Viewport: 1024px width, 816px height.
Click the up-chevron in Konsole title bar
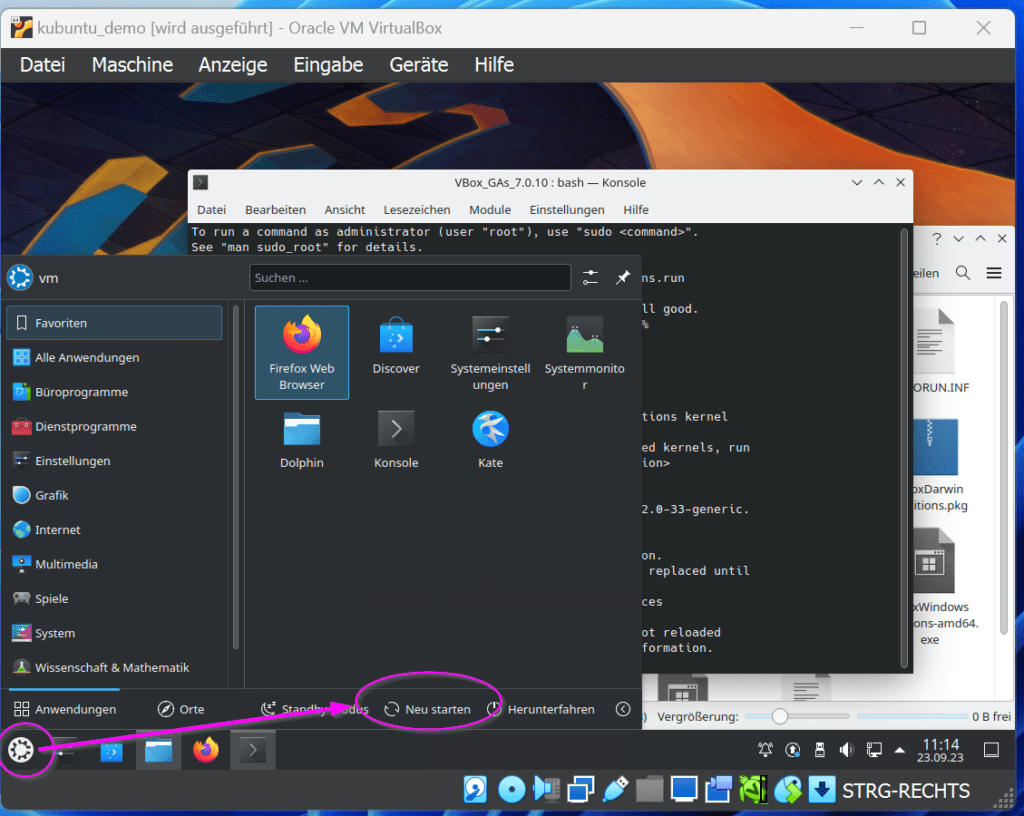(x=879, y=182)
